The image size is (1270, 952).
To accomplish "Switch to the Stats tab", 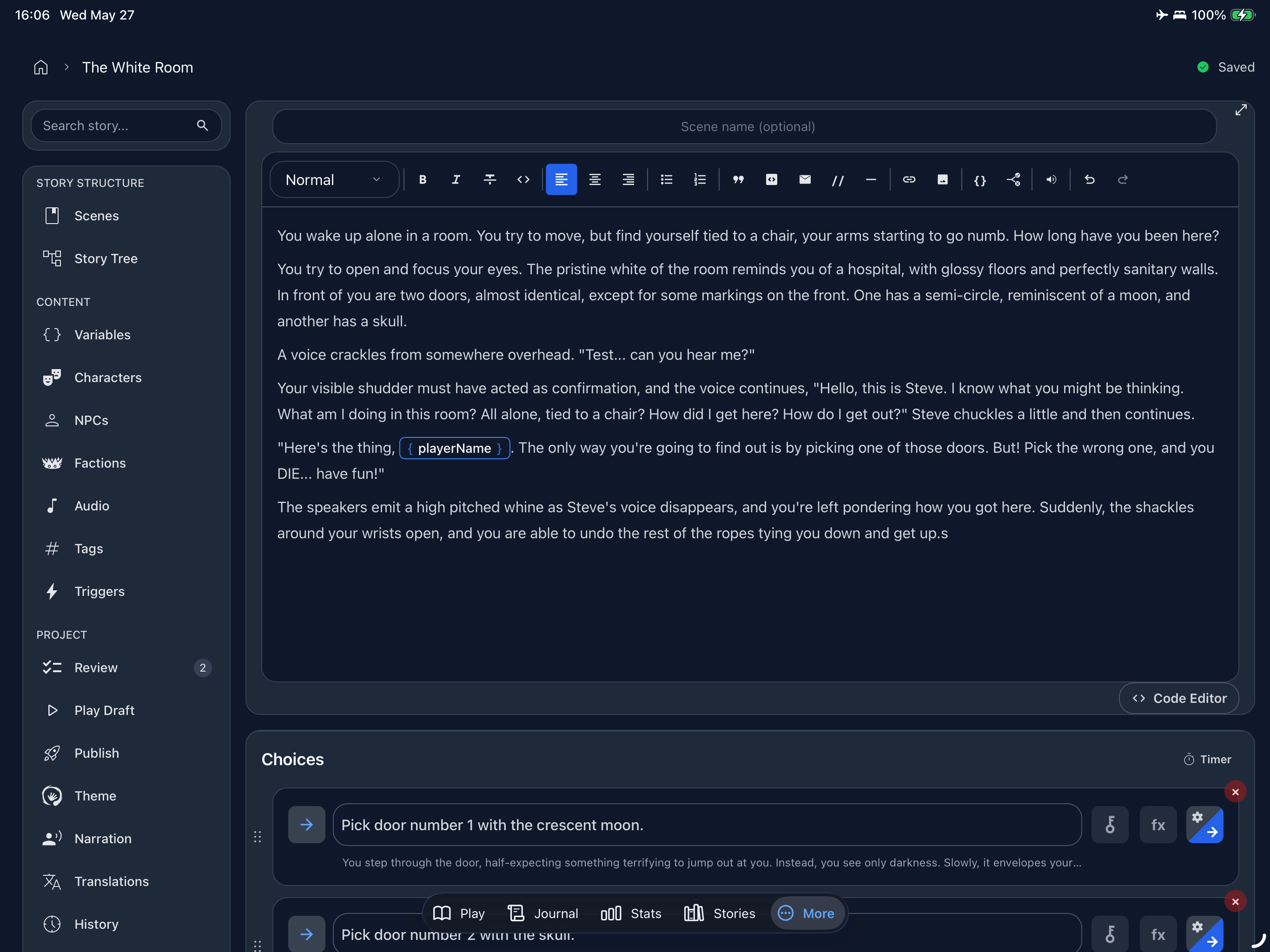I will 631,913.
